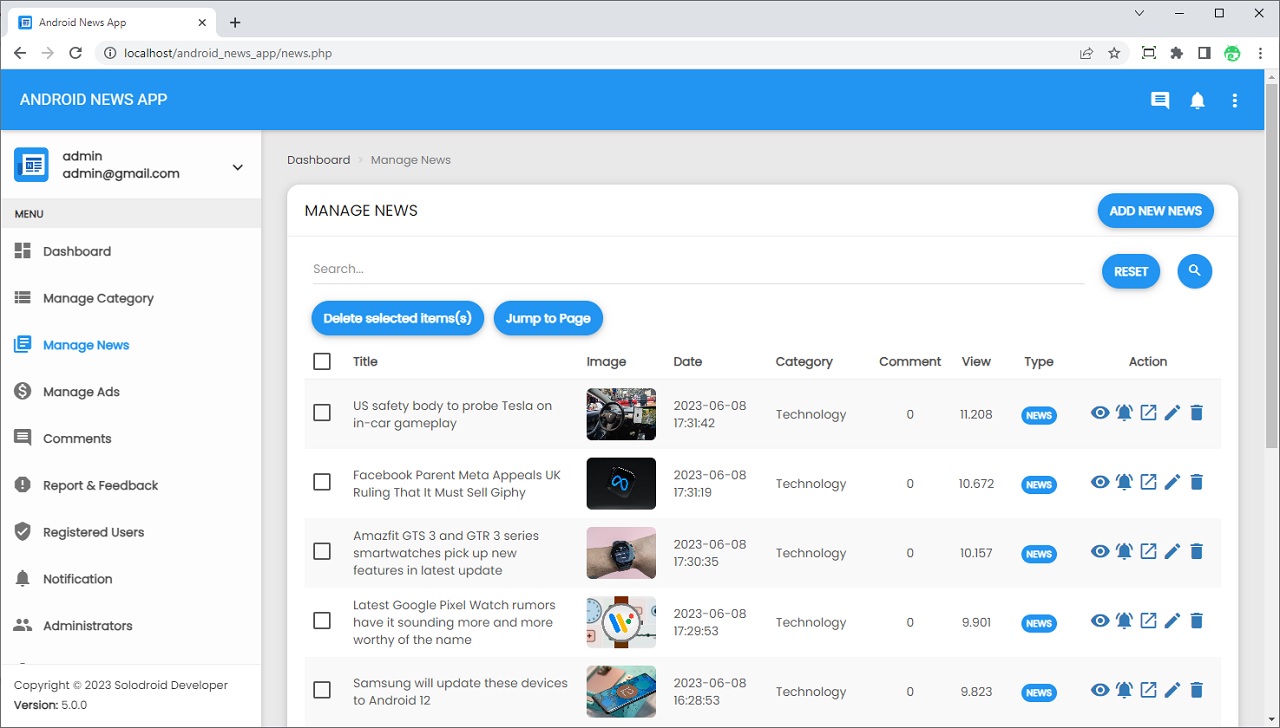Go back with the browser arrow
Viewport: 1280px width, 728px height.
point(20,53)
